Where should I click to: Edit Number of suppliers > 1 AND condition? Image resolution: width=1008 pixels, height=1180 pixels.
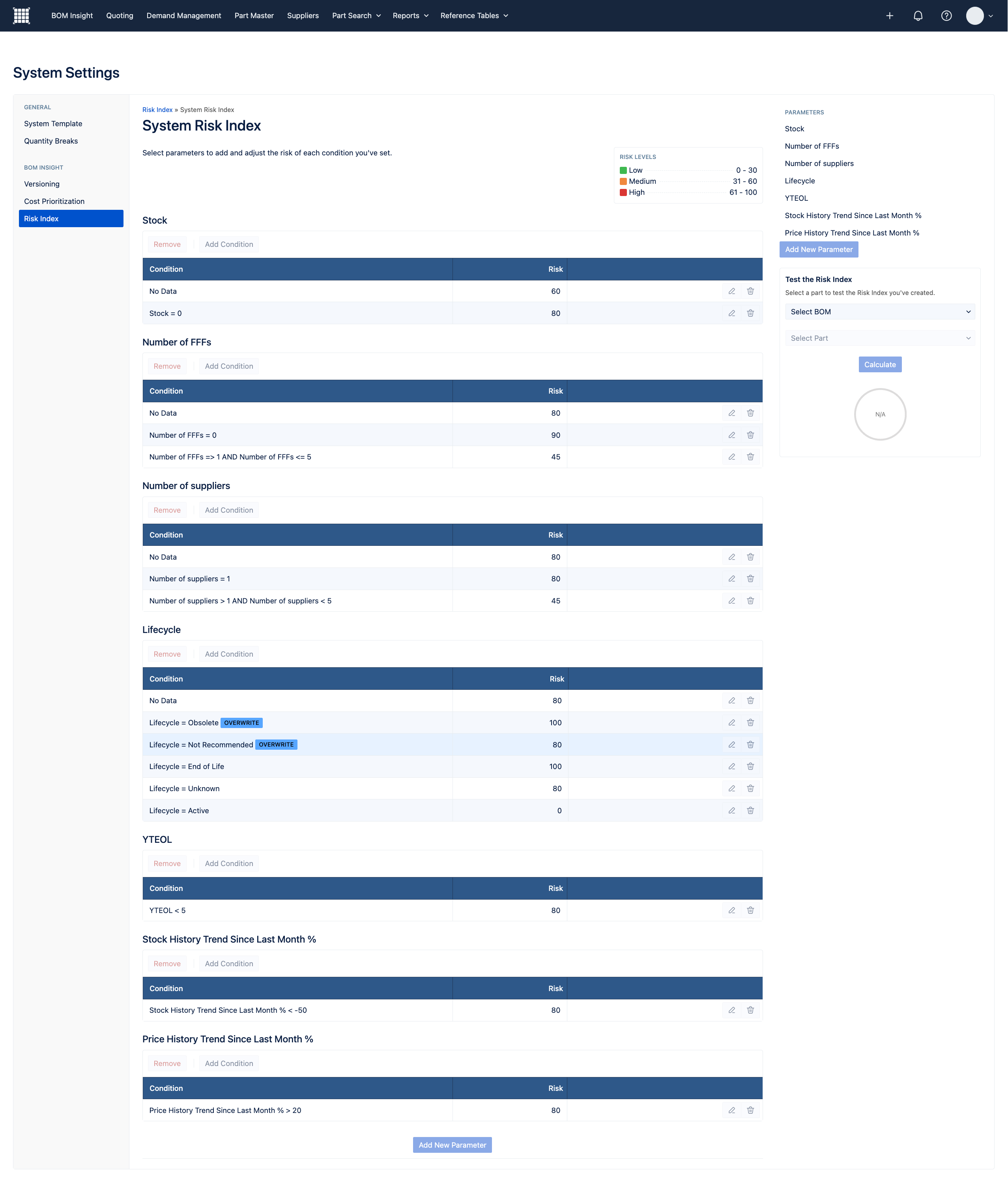pos(732,601)
